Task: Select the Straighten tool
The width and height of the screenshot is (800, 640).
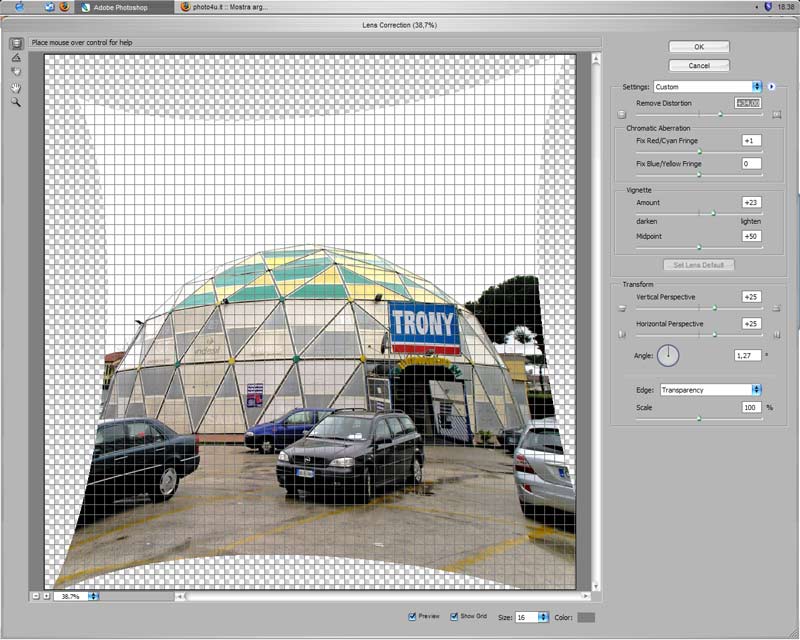Action: pos(16,58)
